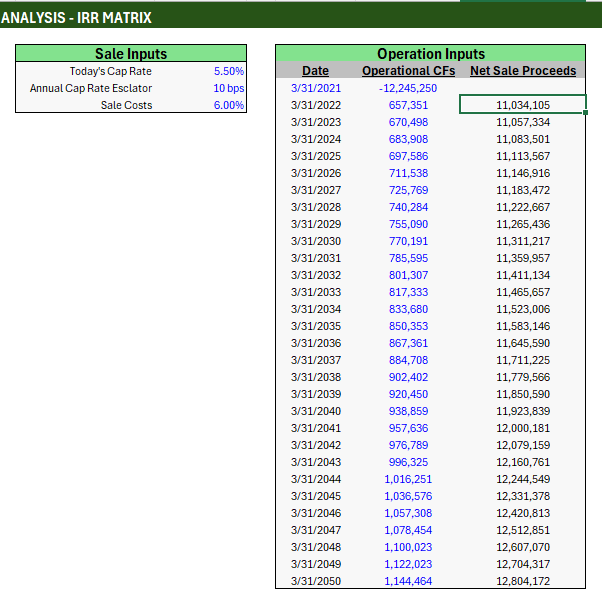This screenshot has width=602, height=606.
Task: Select net sale proceeds 12,804,172
Action: pos(523,581)
